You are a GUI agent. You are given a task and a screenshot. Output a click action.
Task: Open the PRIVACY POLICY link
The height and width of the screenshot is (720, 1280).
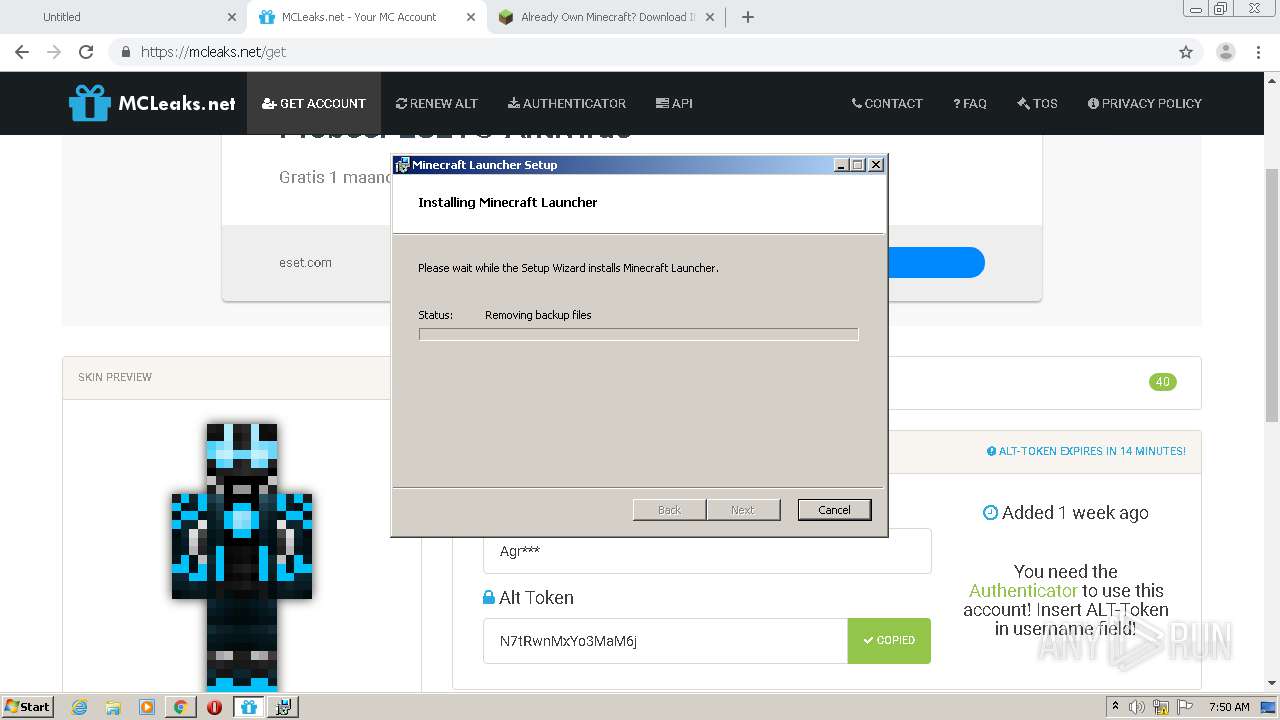click(1145, 103)
